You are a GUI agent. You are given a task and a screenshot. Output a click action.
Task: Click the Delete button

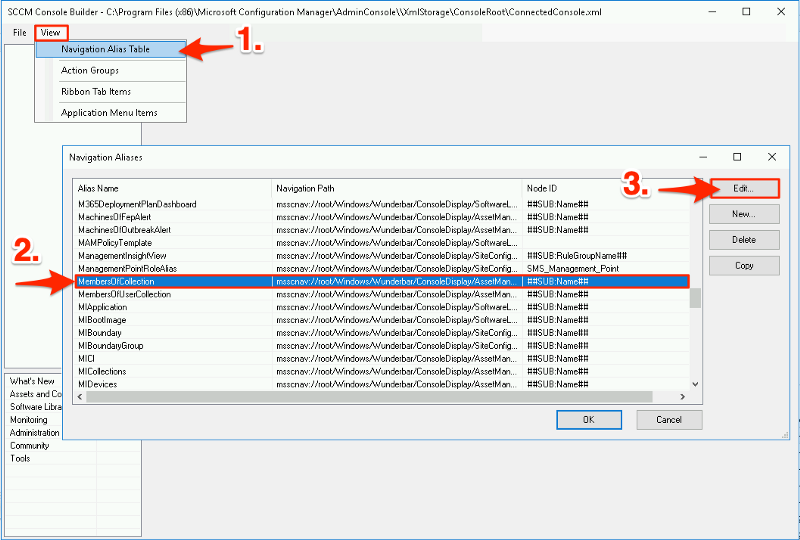point(744,240)
